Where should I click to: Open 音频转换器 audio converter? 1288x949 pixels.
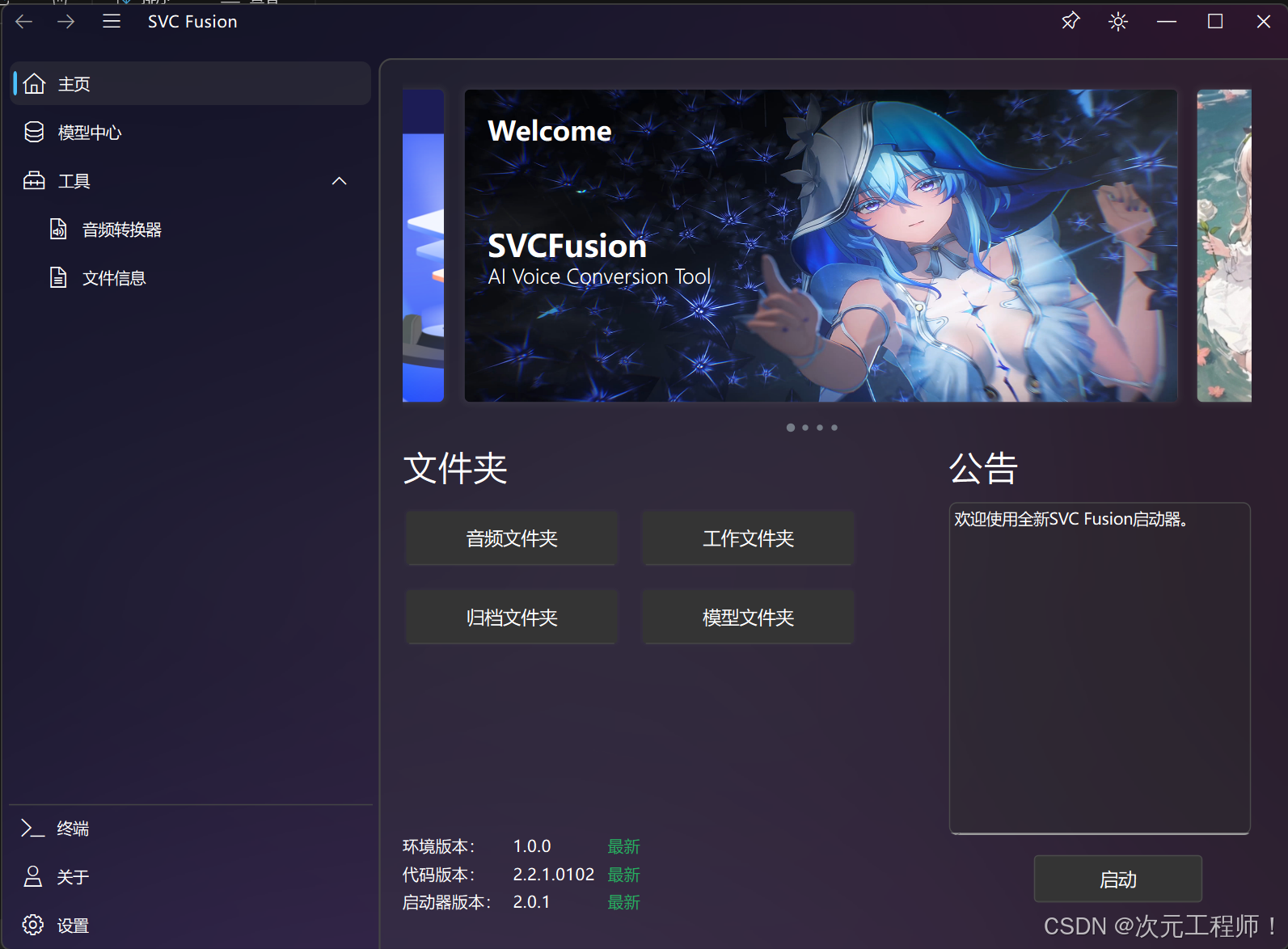[191, 230]
